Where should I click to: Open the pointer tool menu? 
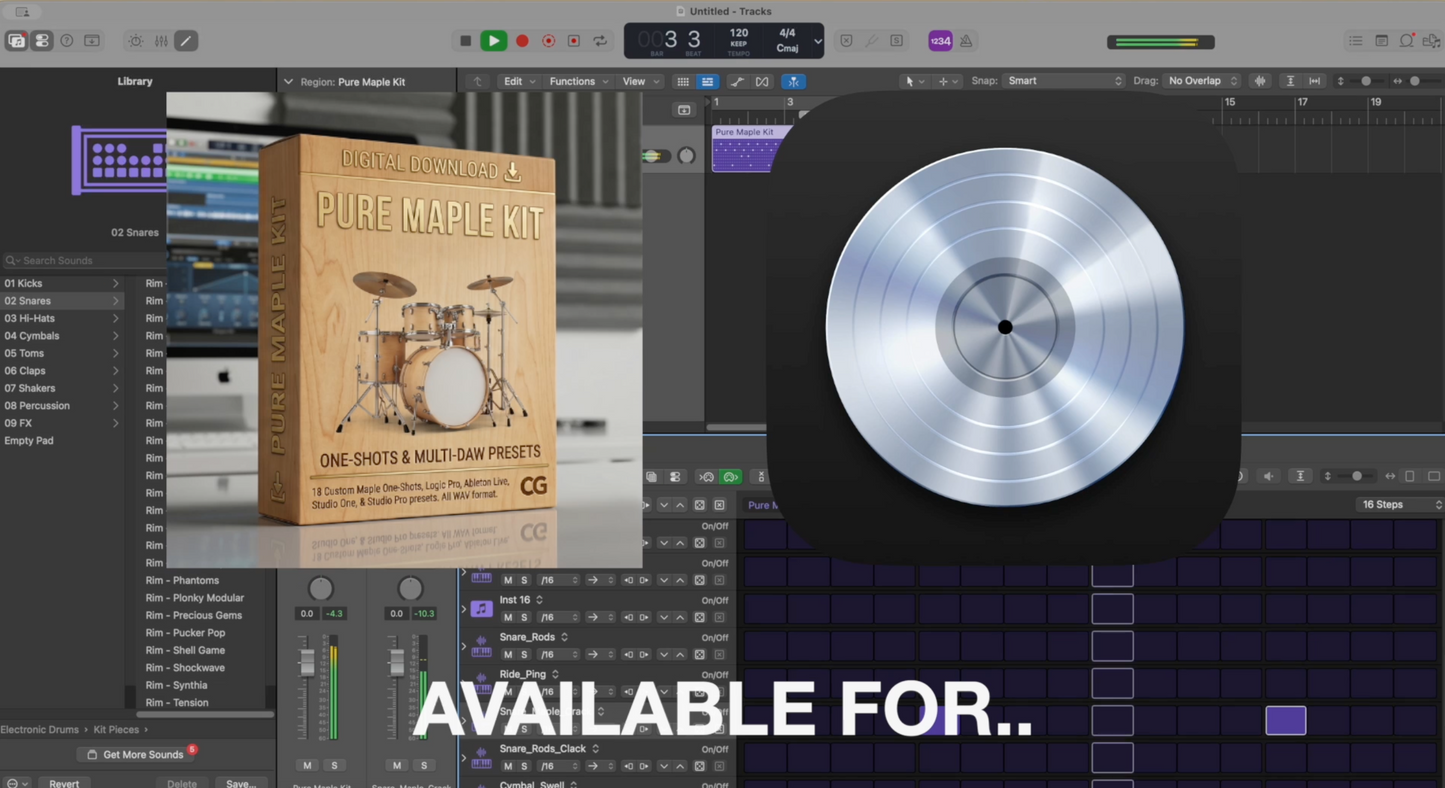pyautogui.click(x=913, y=81)
